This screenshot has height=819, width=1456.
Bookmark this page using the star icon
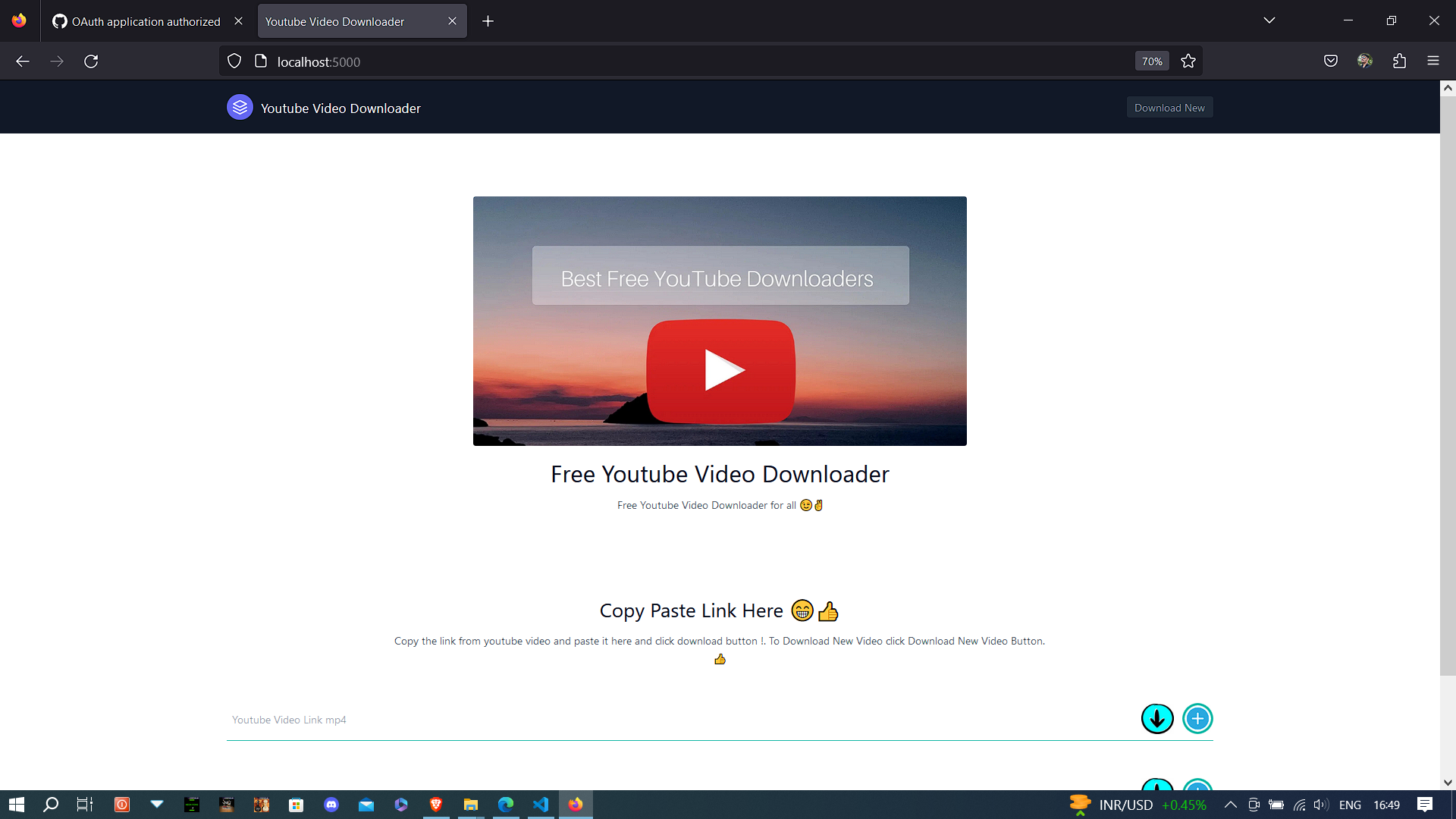coord(1188,61)
